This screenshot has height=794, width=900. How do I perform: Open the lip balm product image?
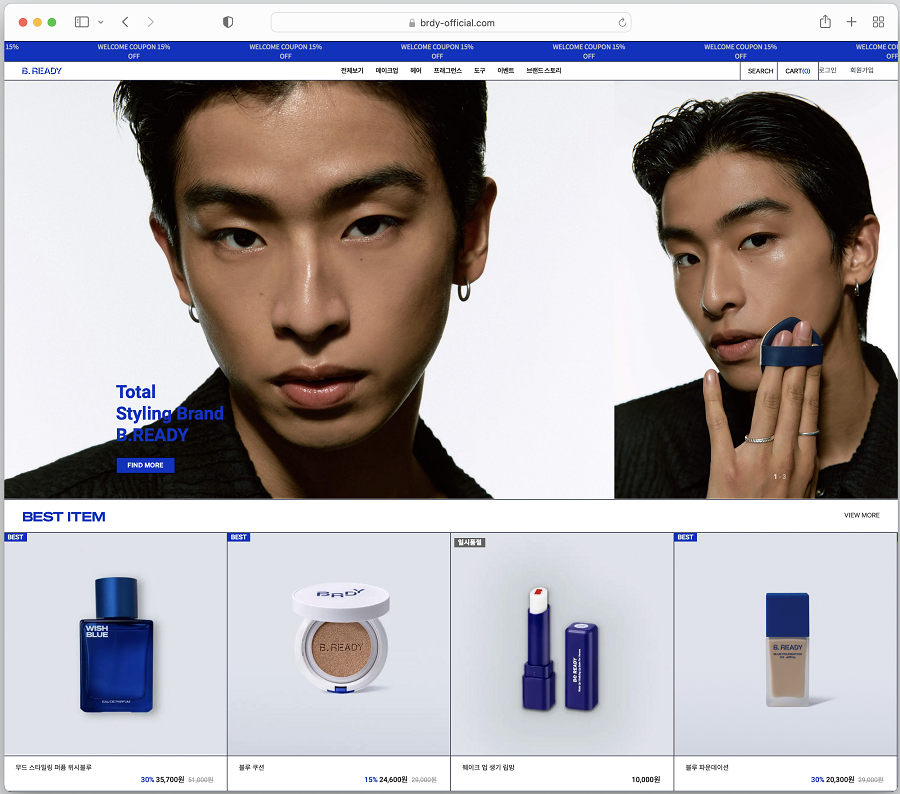point(562,644)
